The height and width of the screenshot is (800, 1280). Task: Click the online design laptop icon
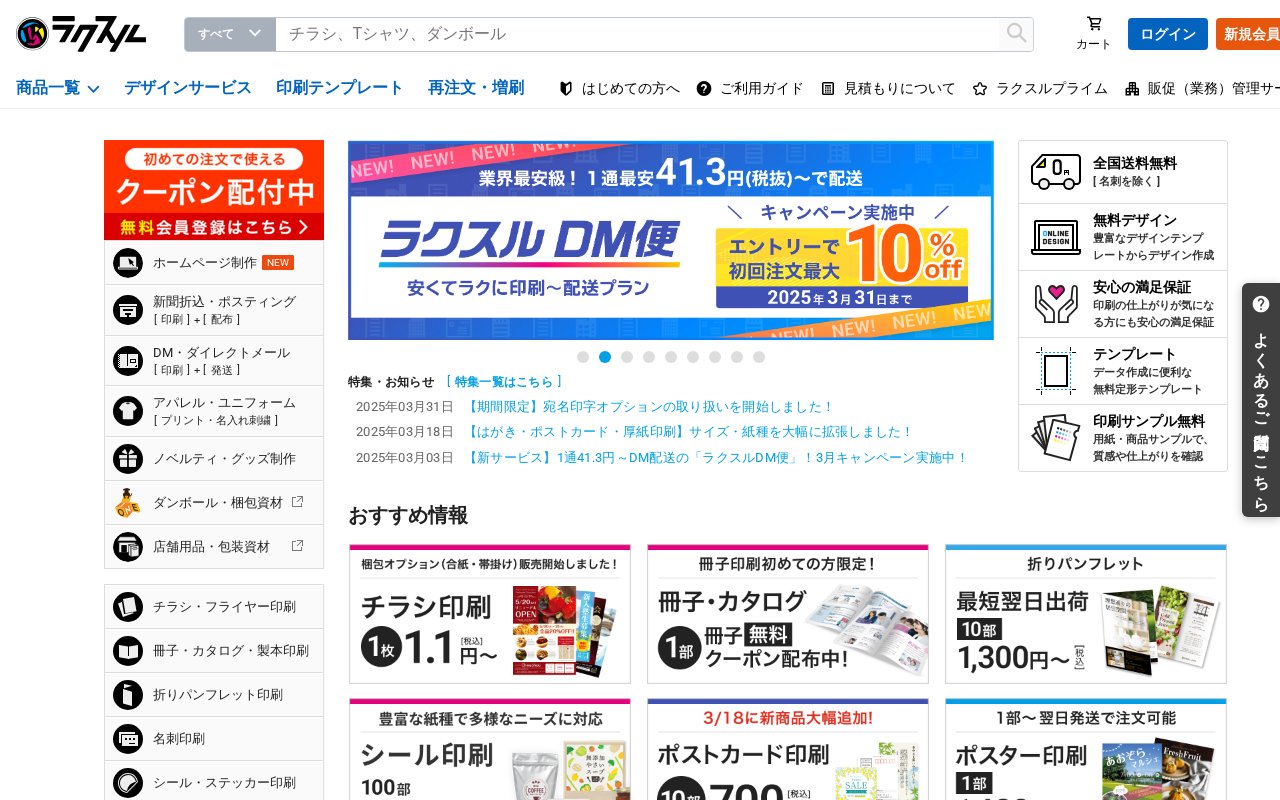click(x=1056, y=237)
